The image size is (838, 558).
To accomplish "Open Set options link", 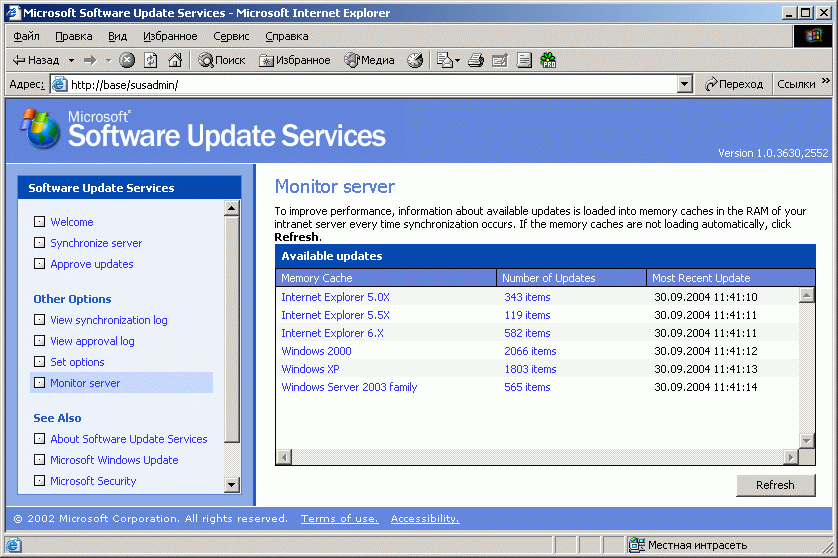I will [x=77, y=362].
